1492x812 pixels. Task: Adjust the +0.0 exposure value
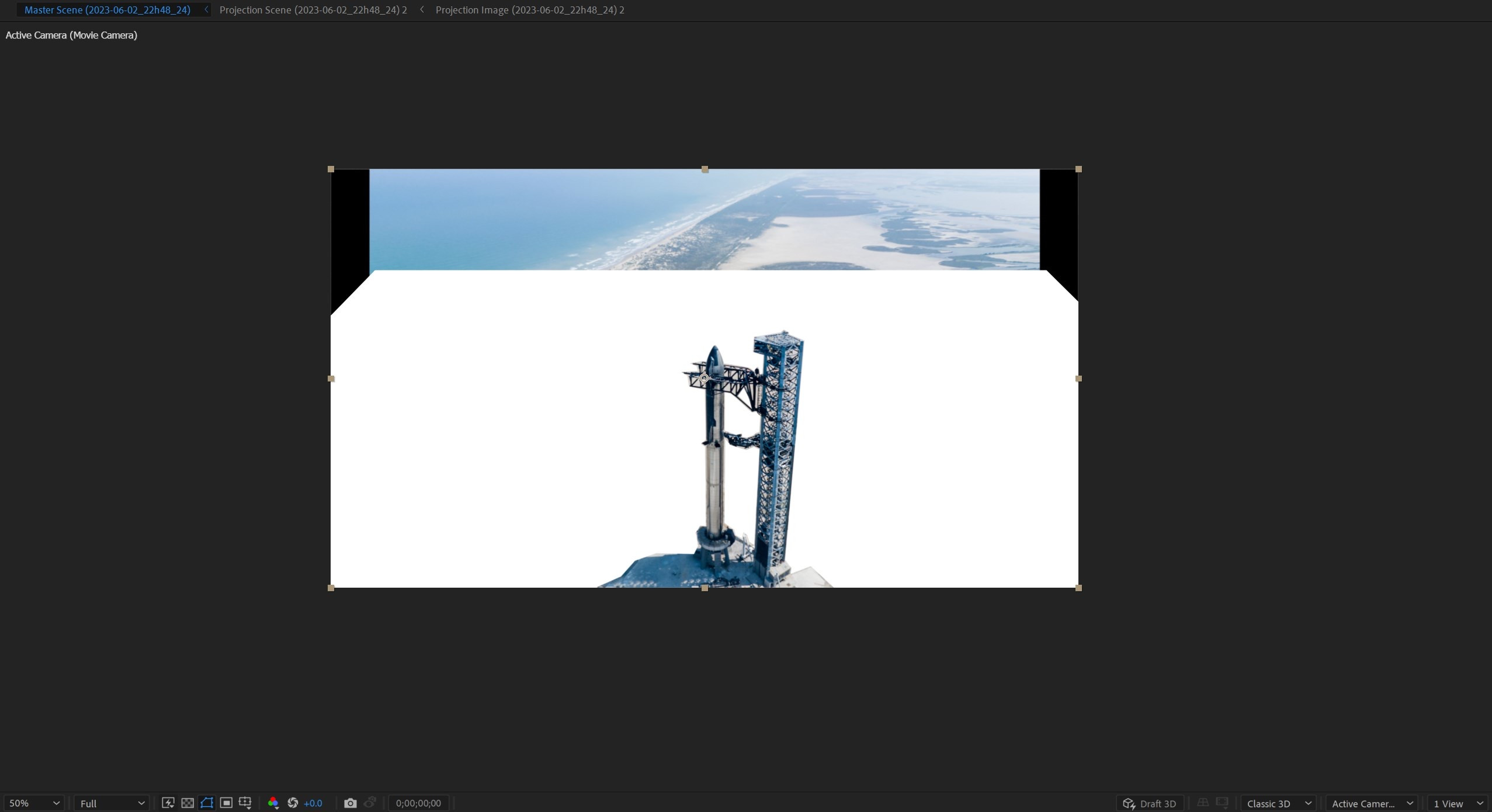coord(313,803)
